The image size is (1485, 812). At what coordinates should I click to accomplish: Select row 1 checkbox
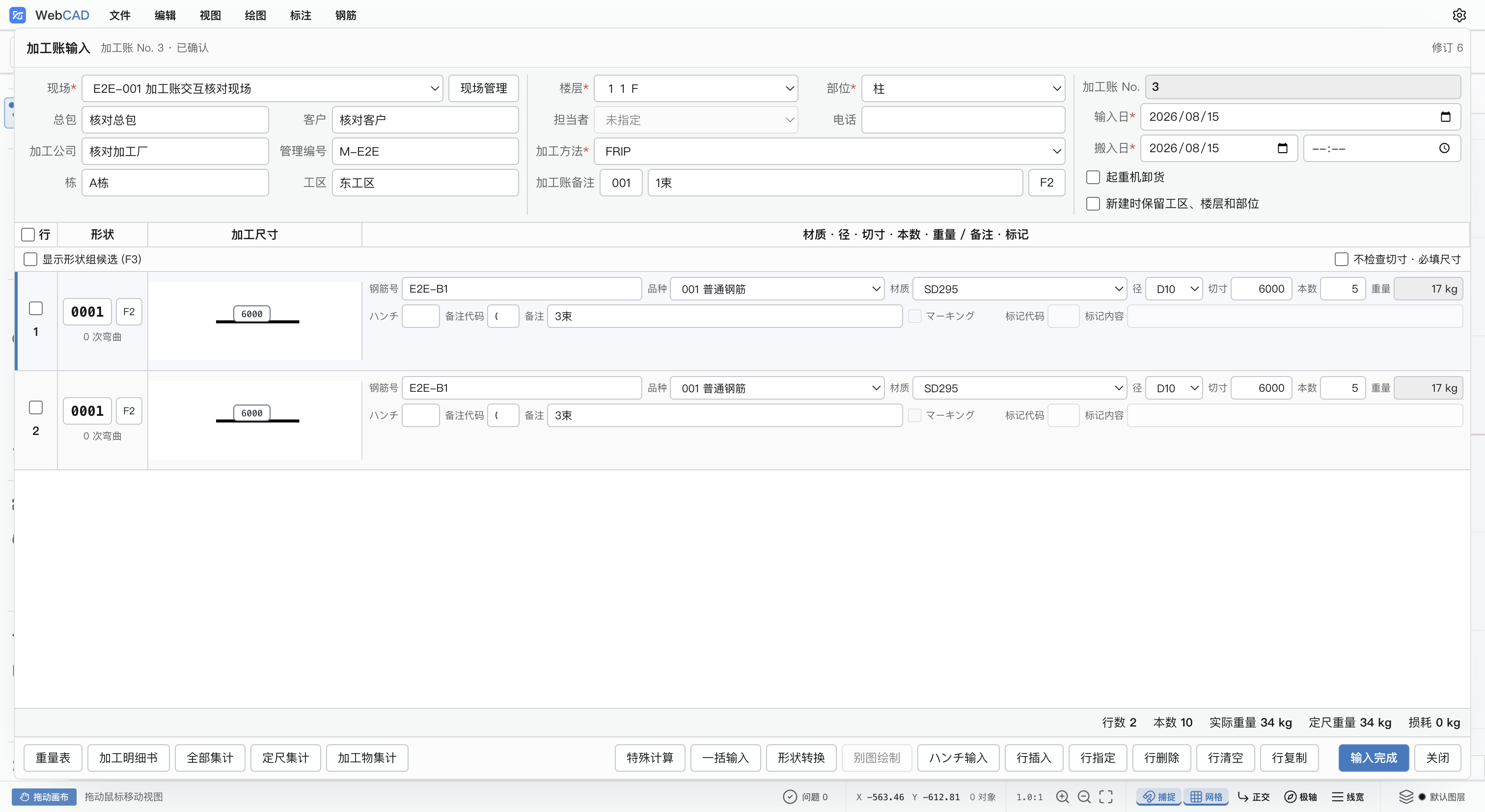pyautogui.click(x=36, y=308)
